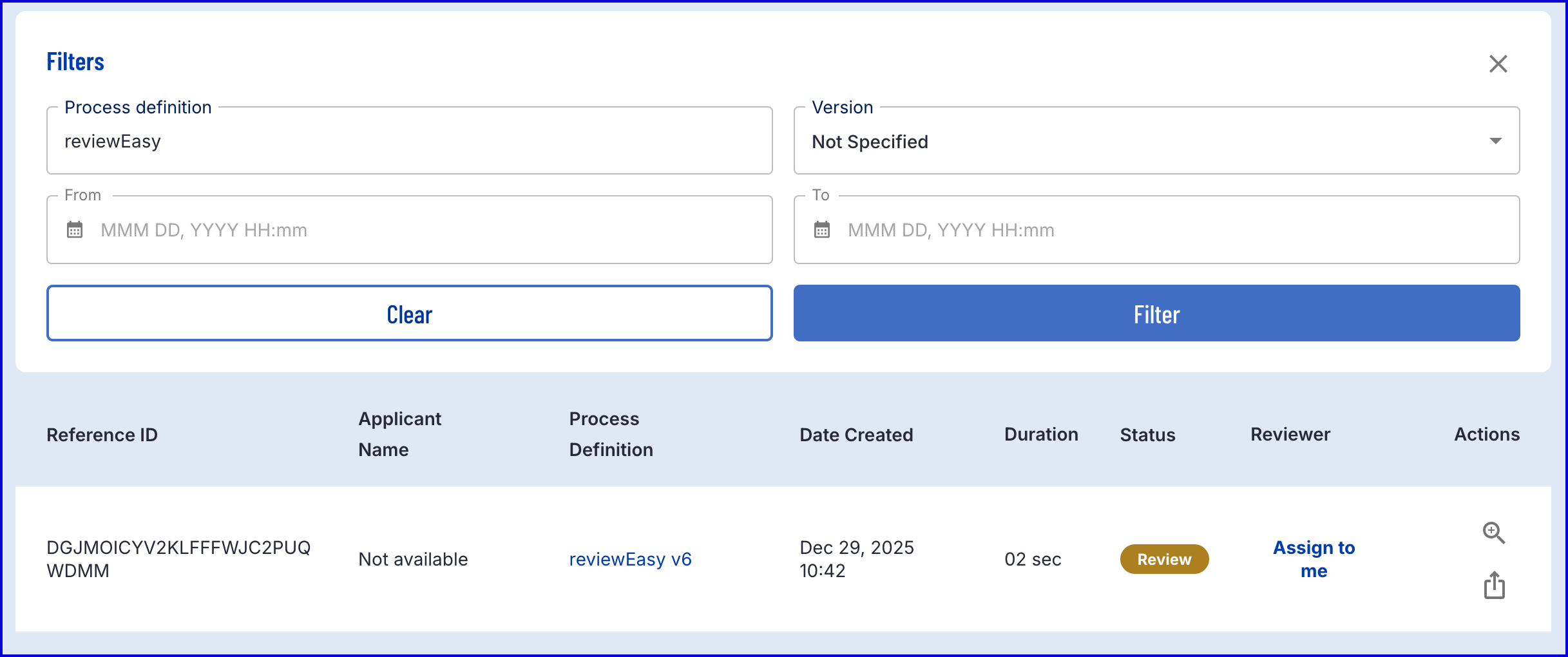Image resolution: width=1568 pixels, height=657 pixels.
Task: Click the magnifier icon to view case details
Action: [1495, 533]
